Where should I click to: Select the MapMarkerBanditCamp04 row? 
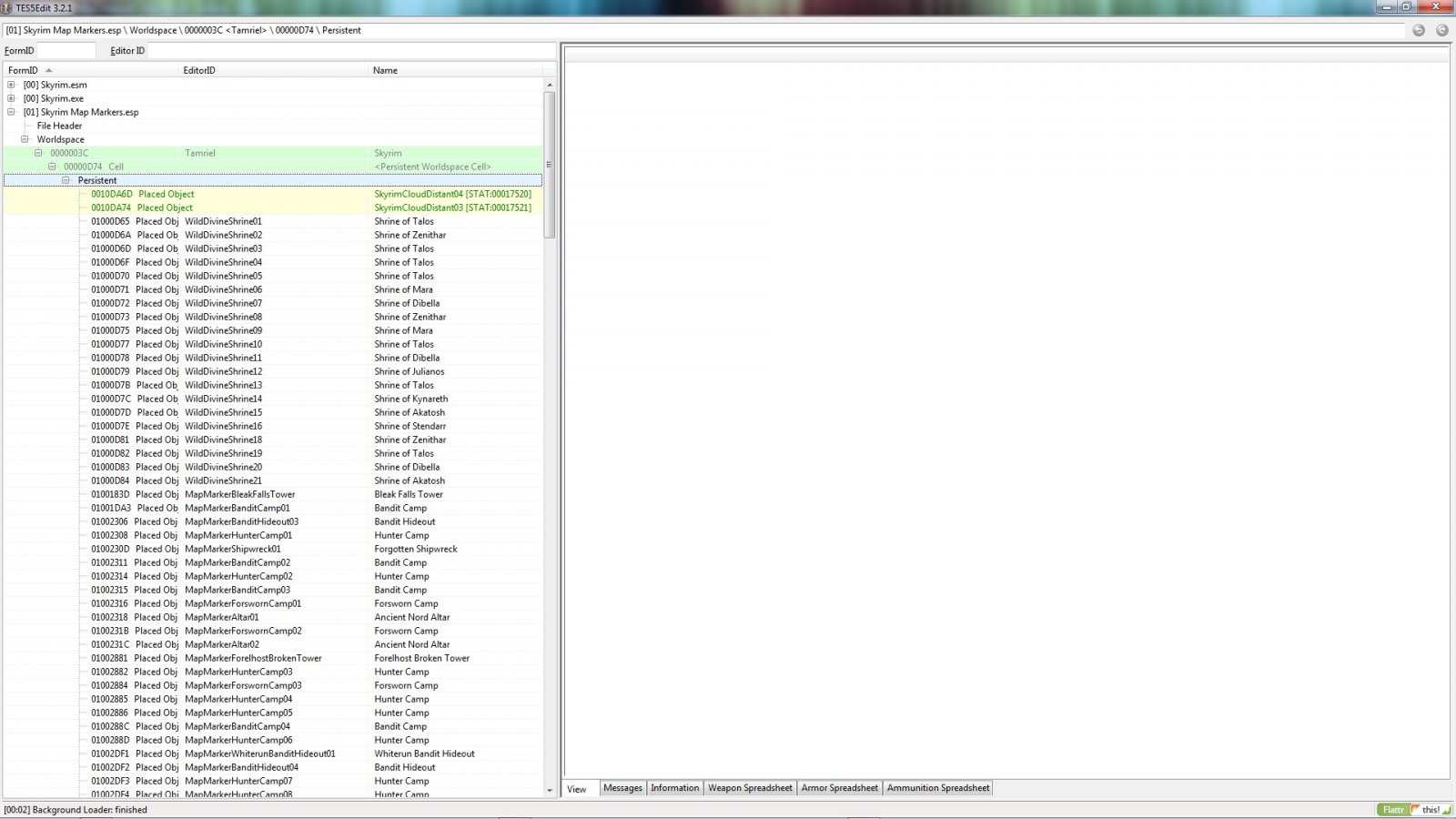pyautogui.click(x=273, y=726)
